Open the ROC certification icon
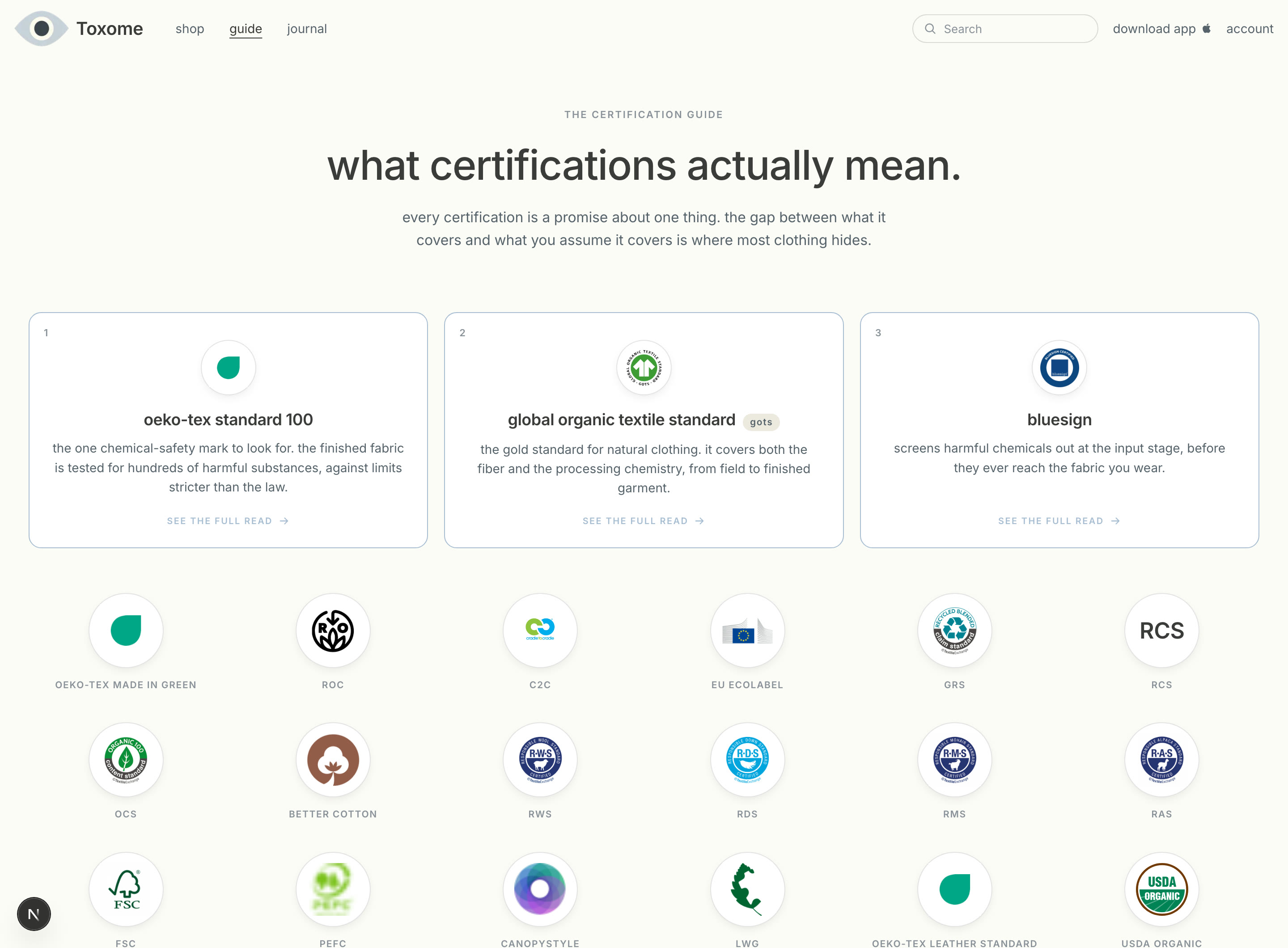Image resolution: width=1288 pixels, height=948 pixels. [333, 631]
